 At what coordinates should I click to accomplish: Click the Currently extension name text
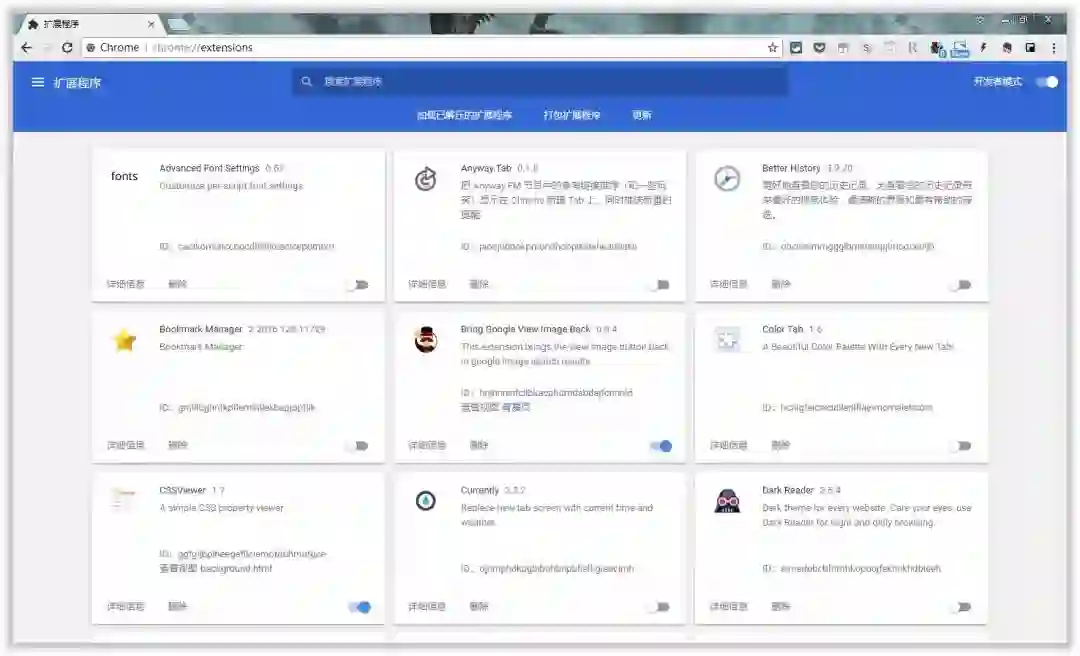(479, 490)
